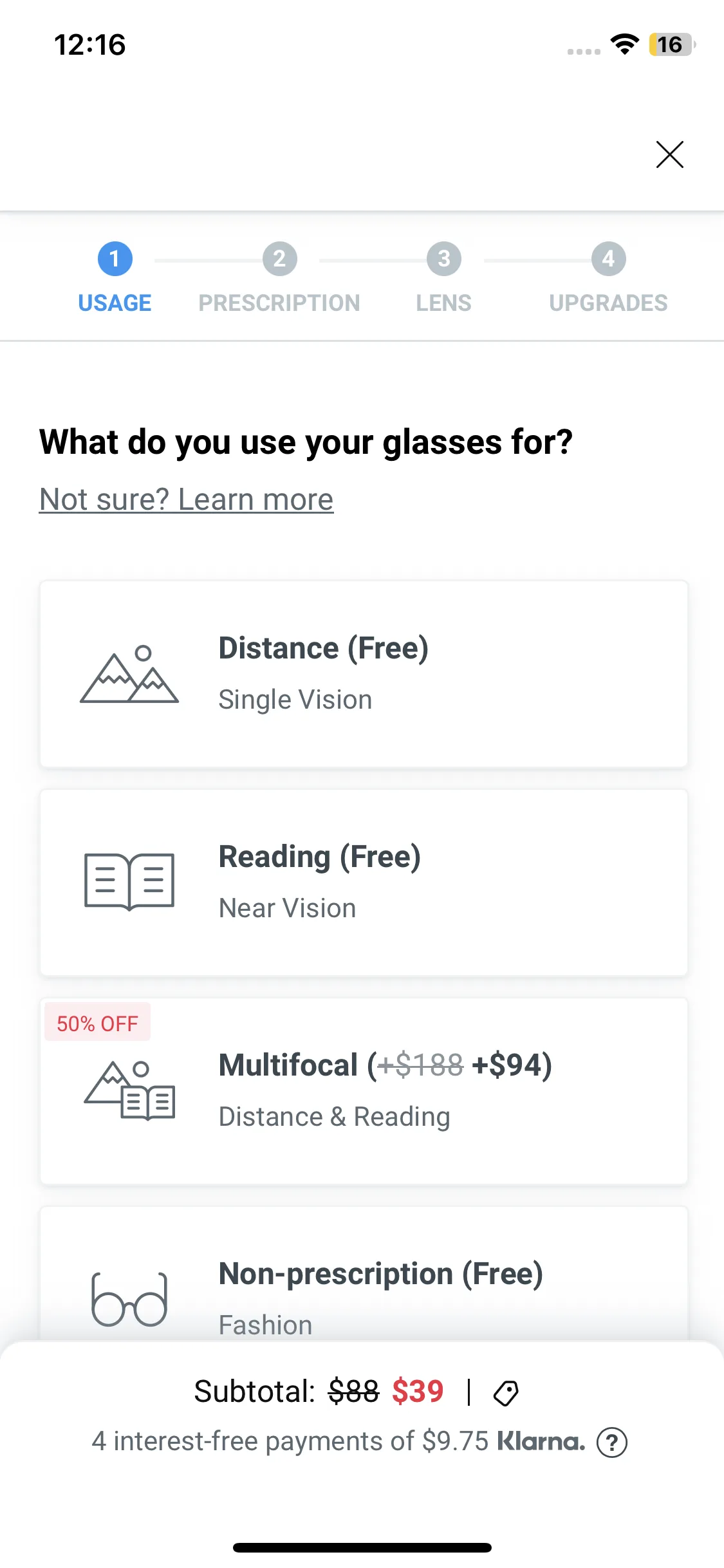Tap the open book Reading icon
The image size is (724, 1568).
click(x=129, y=882)
